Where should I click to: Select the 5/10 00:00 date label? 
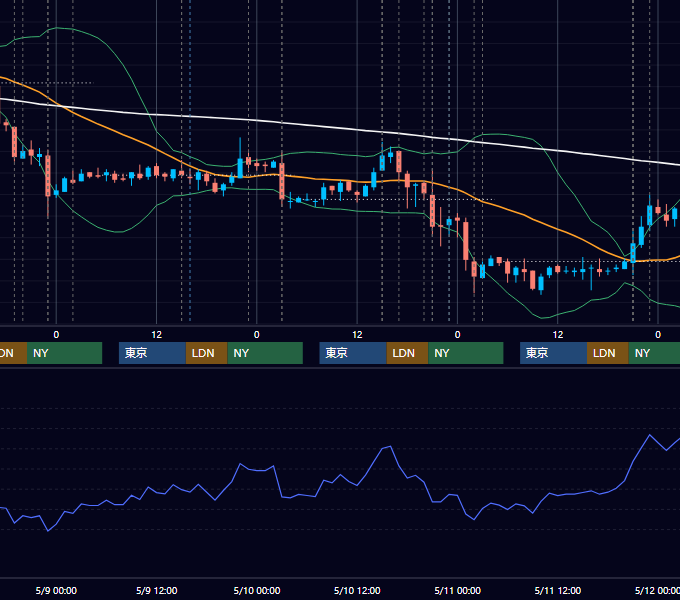pyautogui.click(x=257, y=590)
